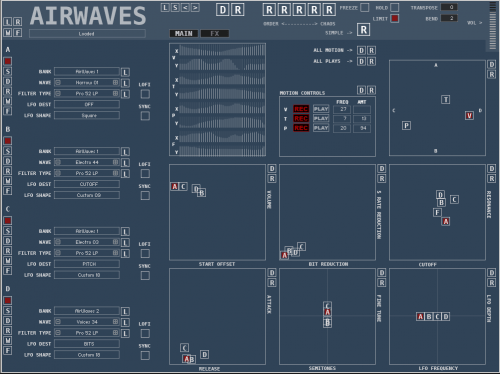Image resolution: width=500 pixels, height=374 pixels.
Task: Click layer B's D (default) button
Action: (8, 161)
